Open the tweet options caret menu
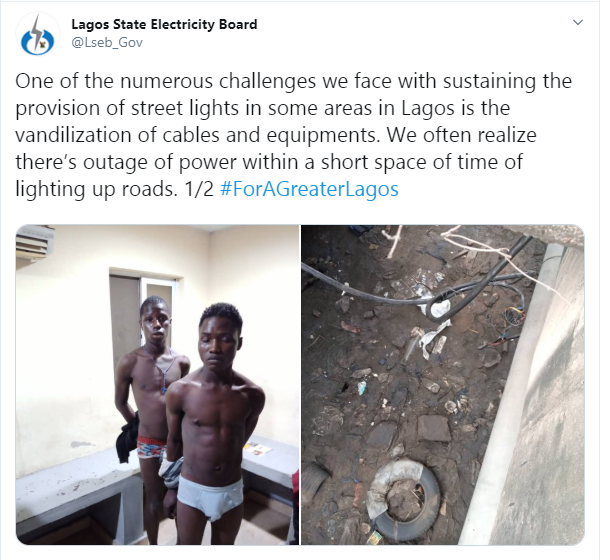Screen dimensions: 610x560 point(578,22)
